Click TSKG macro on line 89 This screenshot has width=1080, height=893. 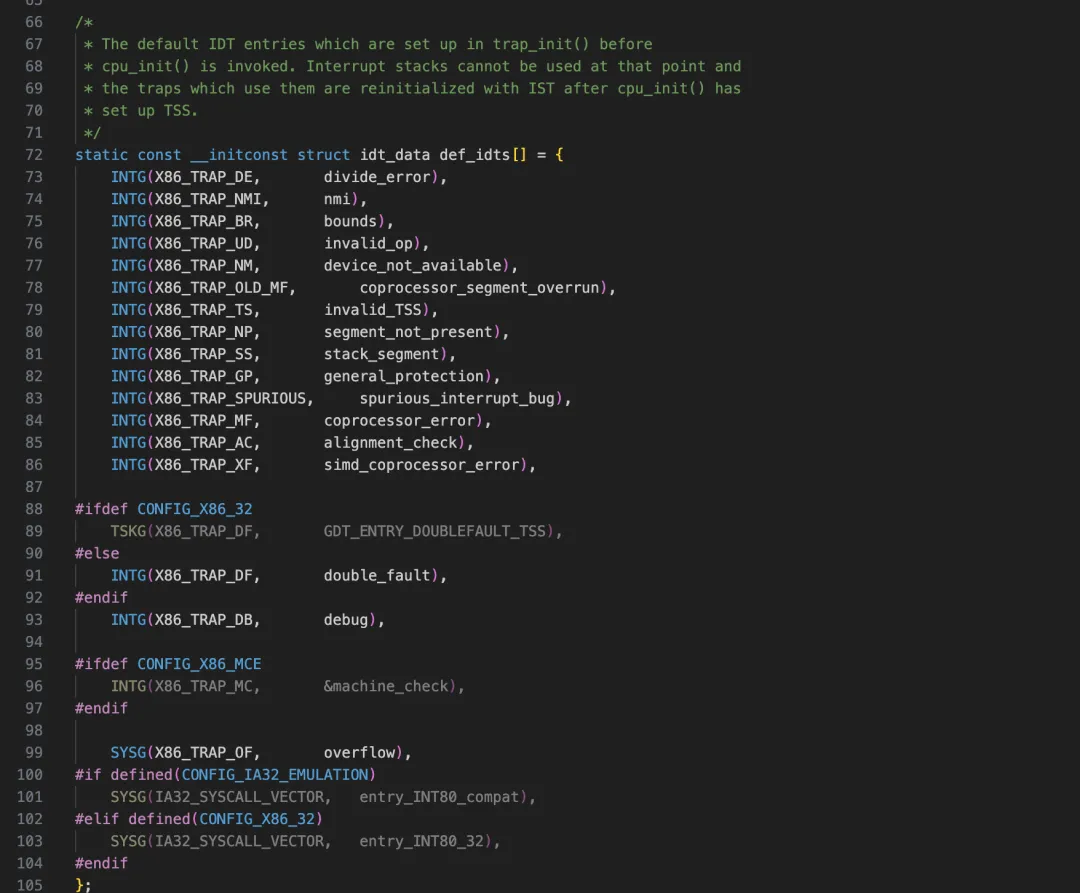click(x=128, y=531)
